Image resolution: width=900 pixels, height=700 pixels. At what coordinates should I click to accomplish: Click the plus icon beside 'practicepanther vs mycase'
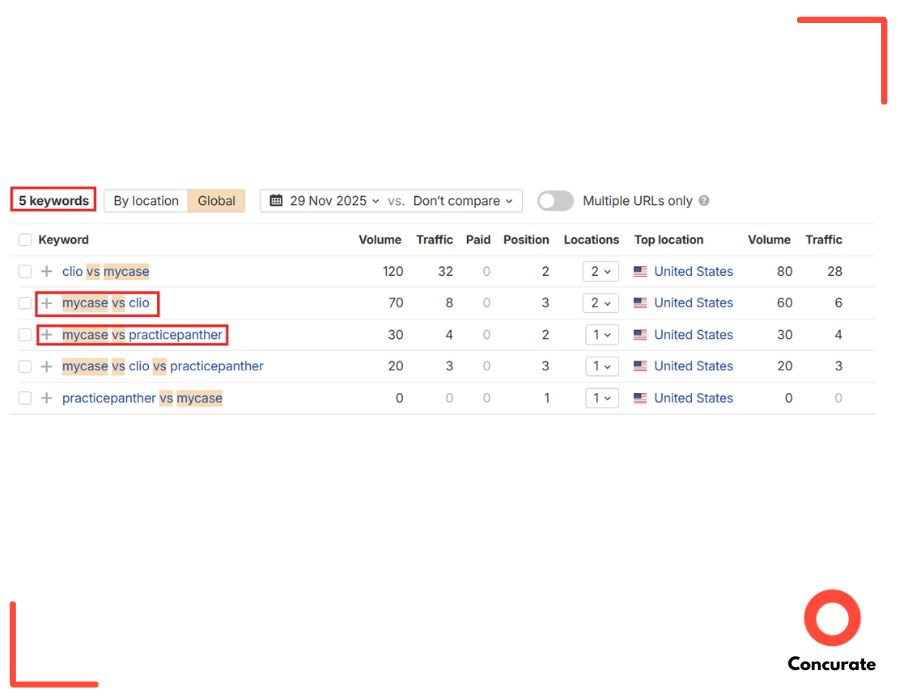pyautogui.click(x=46, y=398)
